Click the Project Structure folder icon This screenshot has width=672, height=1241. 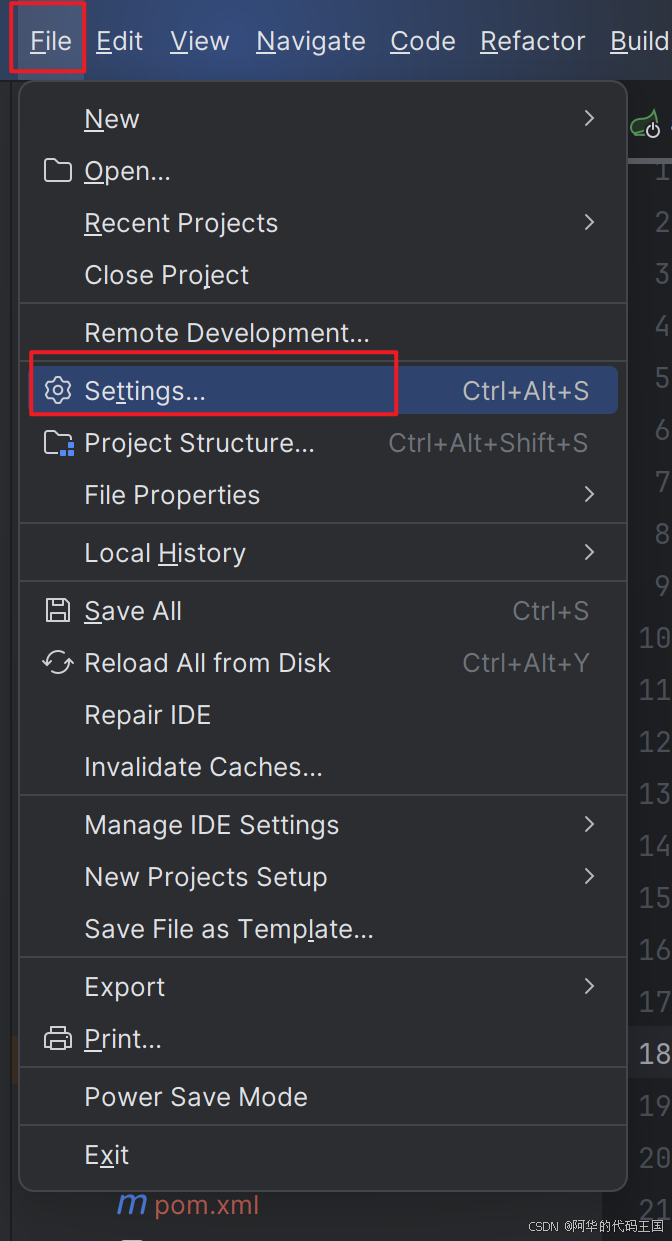59,443
